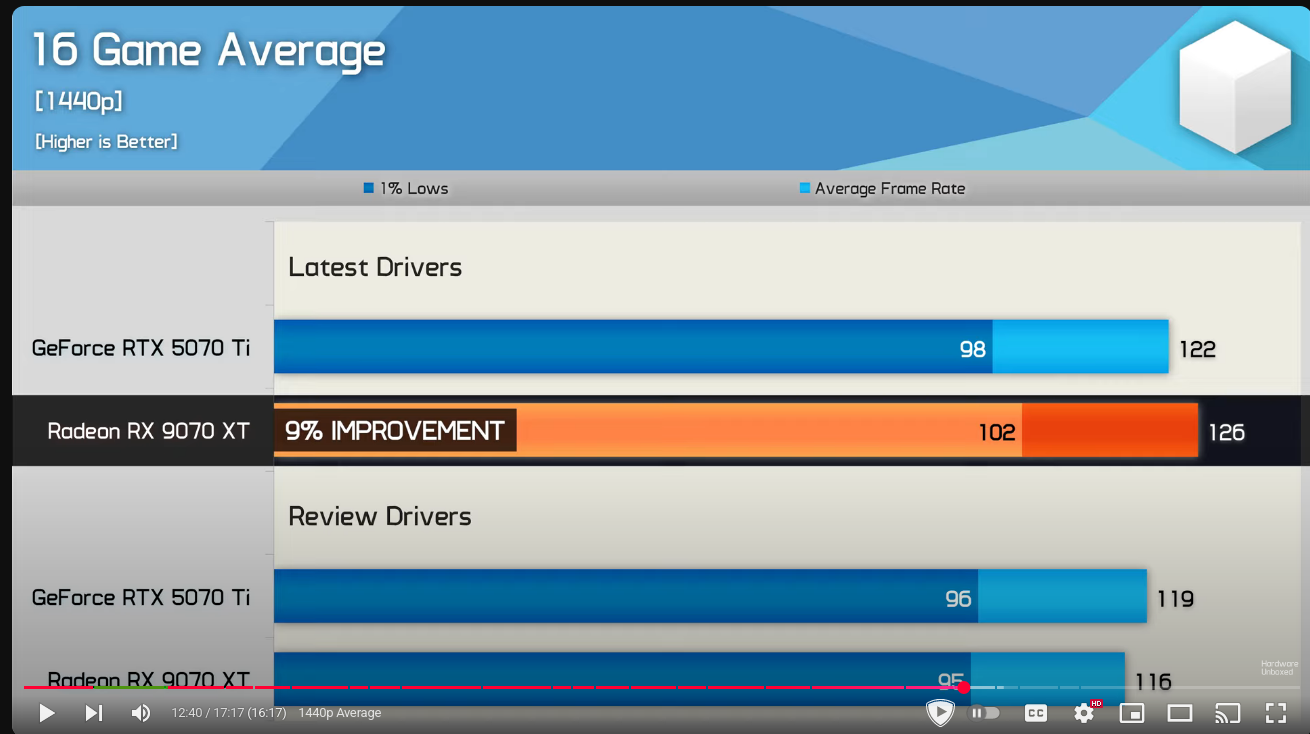Open the video settings gear
Screen dimensions: 1310x734
click(x=1084, y=713)
